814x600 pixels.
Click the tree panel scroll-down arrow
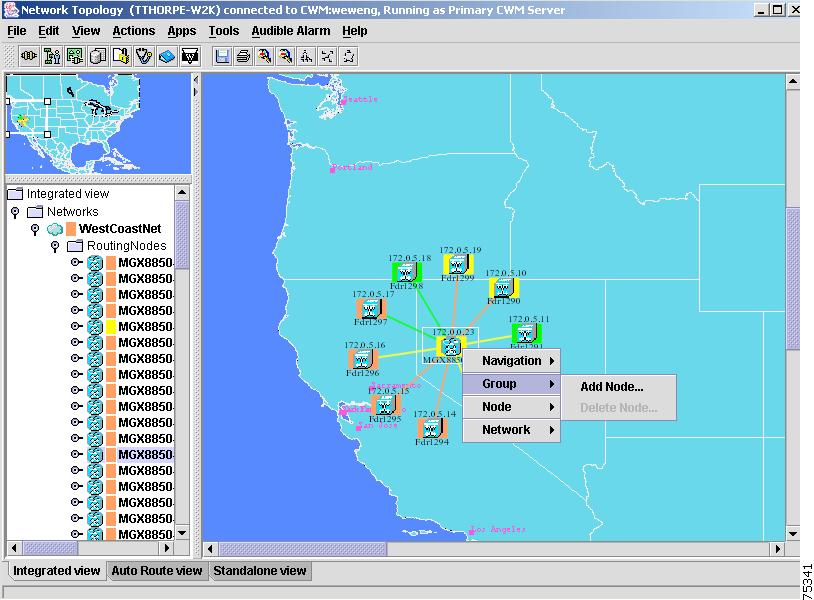coord(182,533)
